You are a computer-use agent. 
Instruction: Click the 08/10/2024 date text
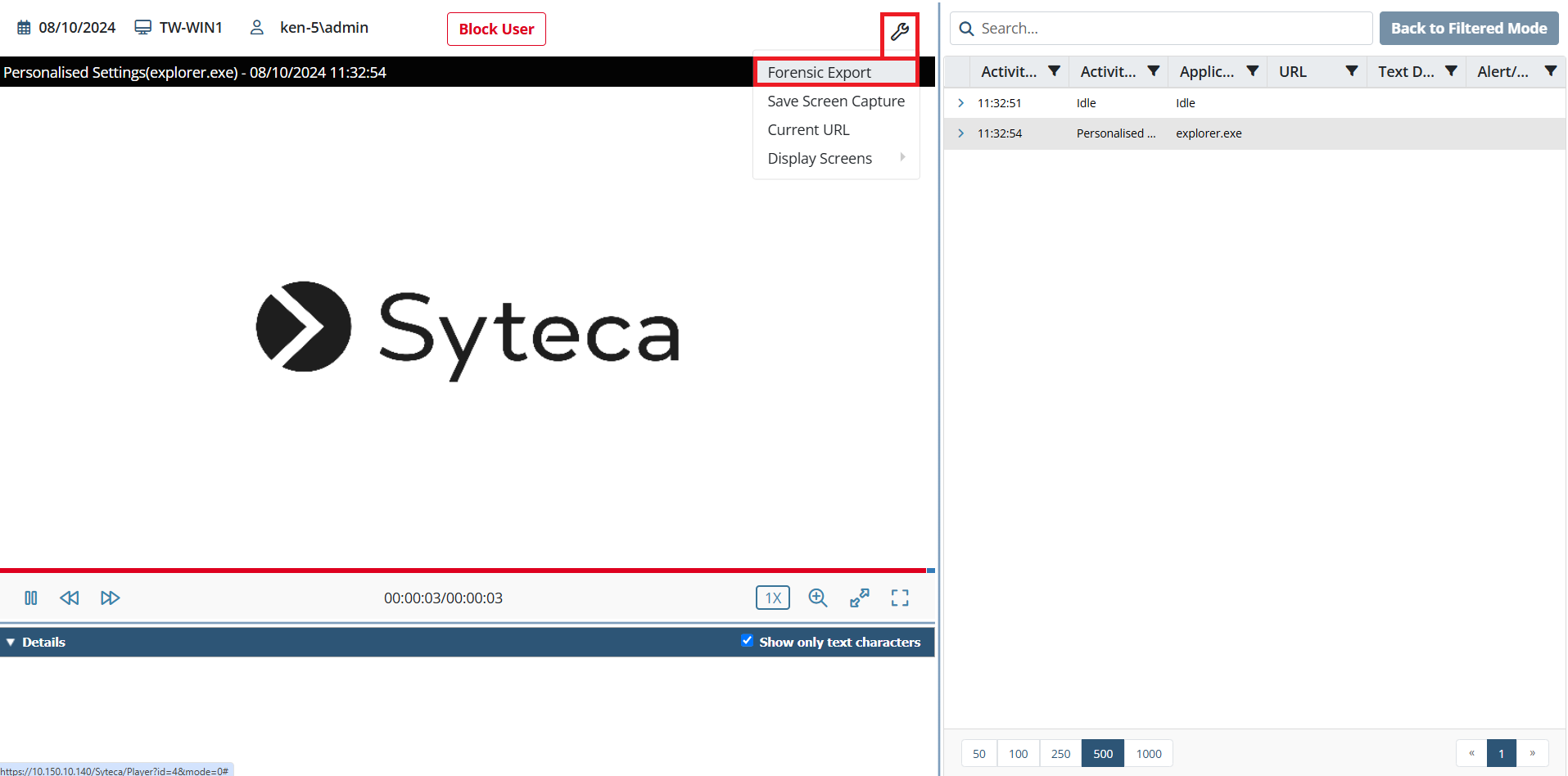[x=77, y=28]
